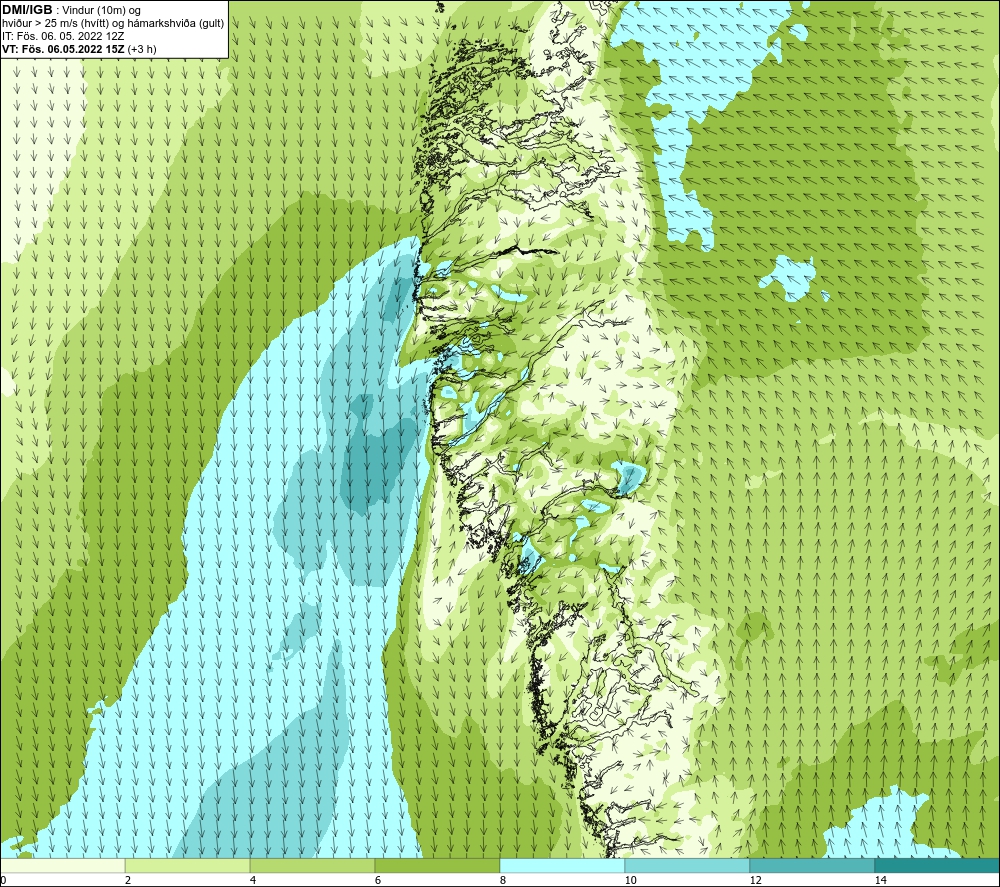Screen dimensions: 1000x887
Task: Click the 12–14 m/s teal legend swatch
Action: 812,865
